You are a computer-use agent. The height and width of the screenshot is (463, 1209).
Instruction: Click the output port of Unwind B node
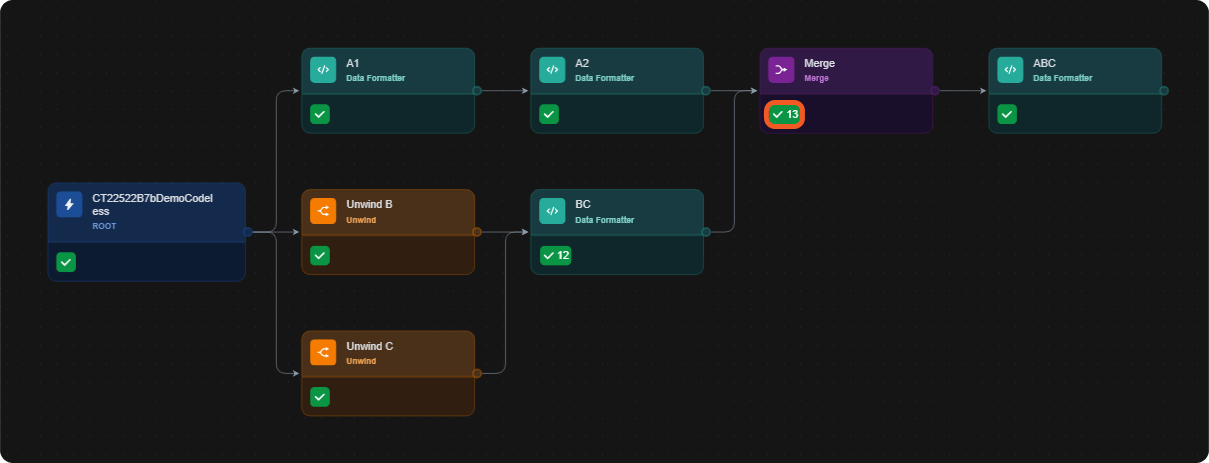pos(477,232)
